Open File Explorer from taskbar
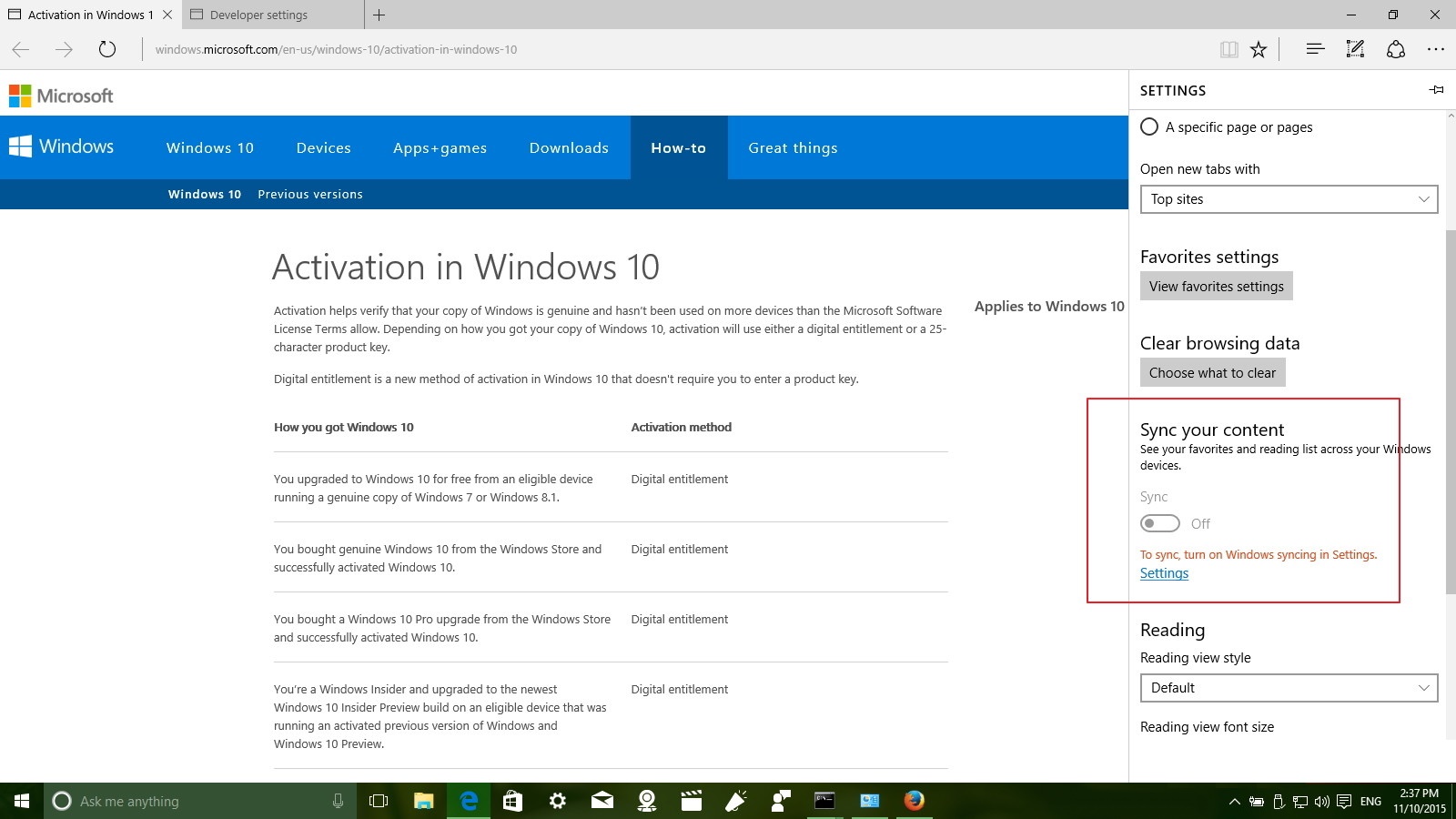Screen dimensions: 1456x819 coord(423,801)
